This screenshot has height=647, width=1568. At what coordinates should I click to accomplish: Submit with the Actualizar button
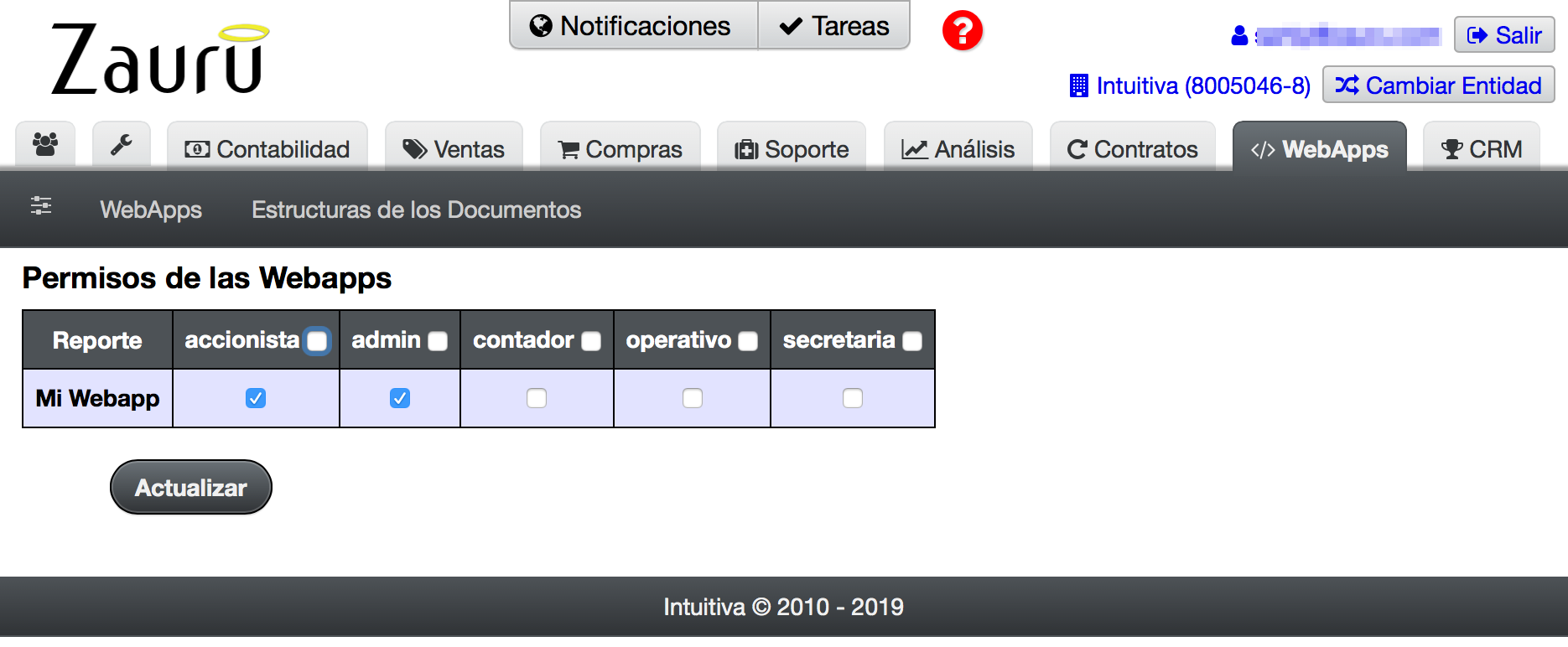[x=191, y=487]
